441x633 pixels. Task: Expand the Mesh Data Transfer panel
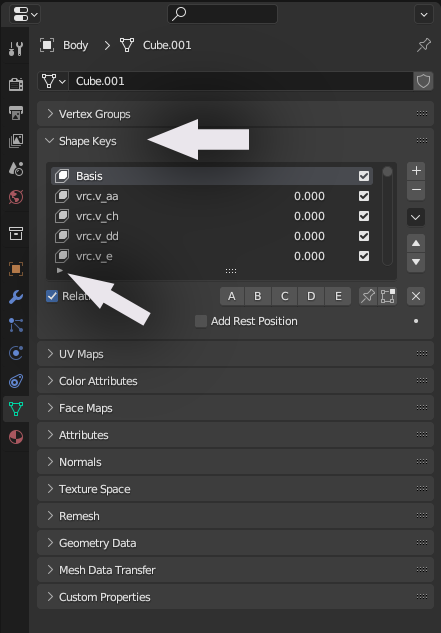pyautogui.click(x=50, y=570)
